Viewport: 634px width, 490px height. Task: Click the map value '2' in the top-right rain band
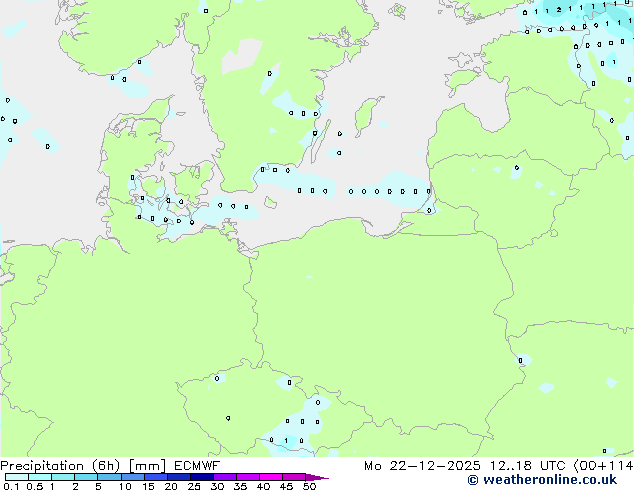point(559,10)
